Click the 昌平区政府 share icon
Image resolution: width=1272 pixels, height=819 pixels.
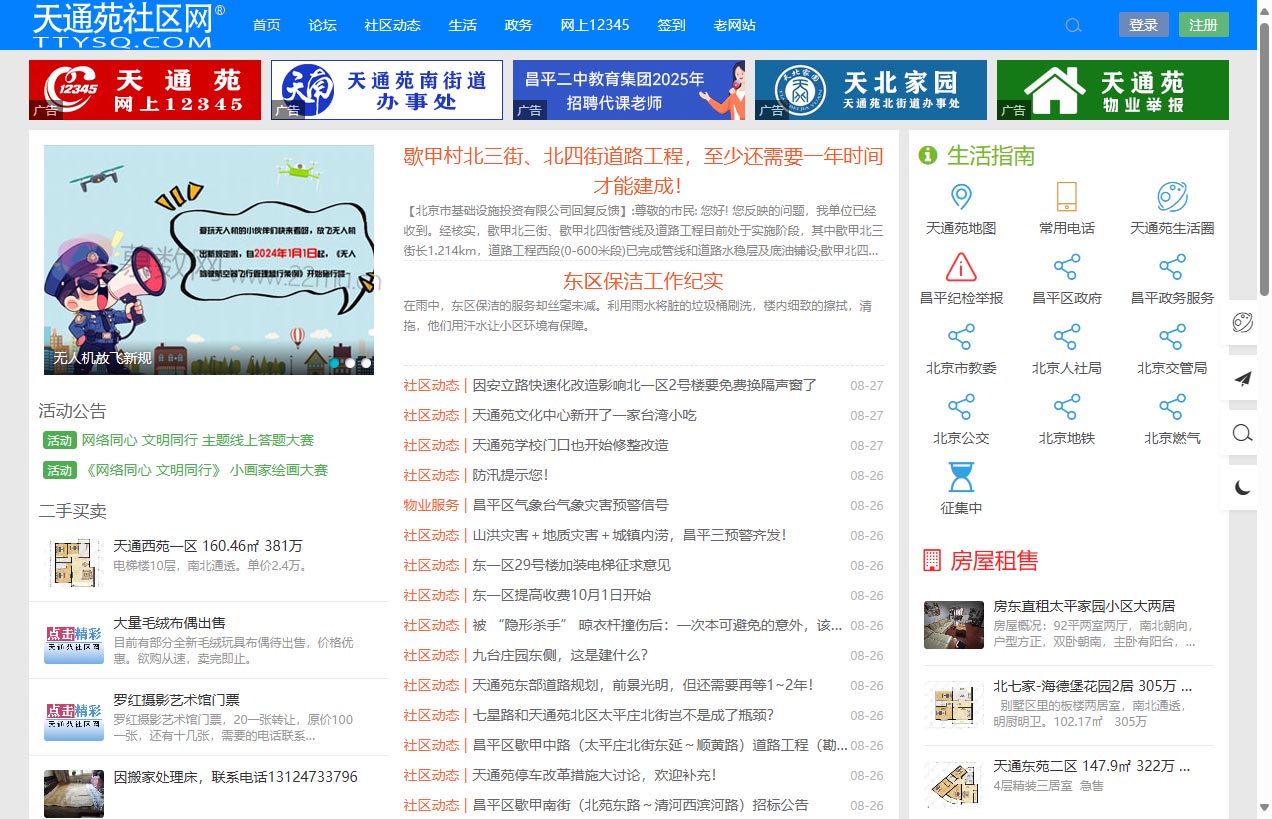click(1067, 268)
